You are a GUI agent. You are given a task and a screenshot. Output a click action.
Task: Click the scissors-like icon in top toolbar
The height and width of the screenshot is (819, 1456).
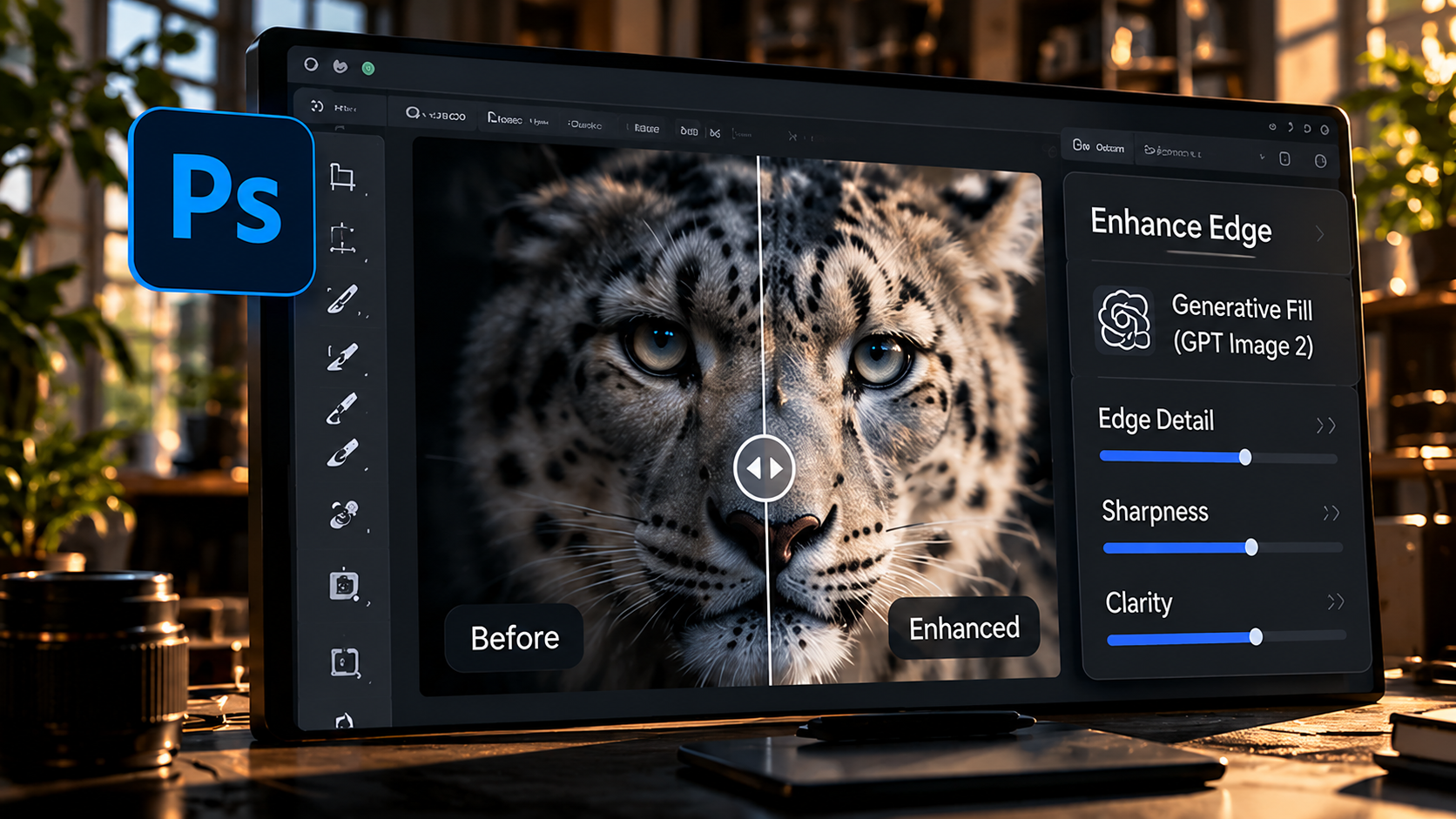715,132
